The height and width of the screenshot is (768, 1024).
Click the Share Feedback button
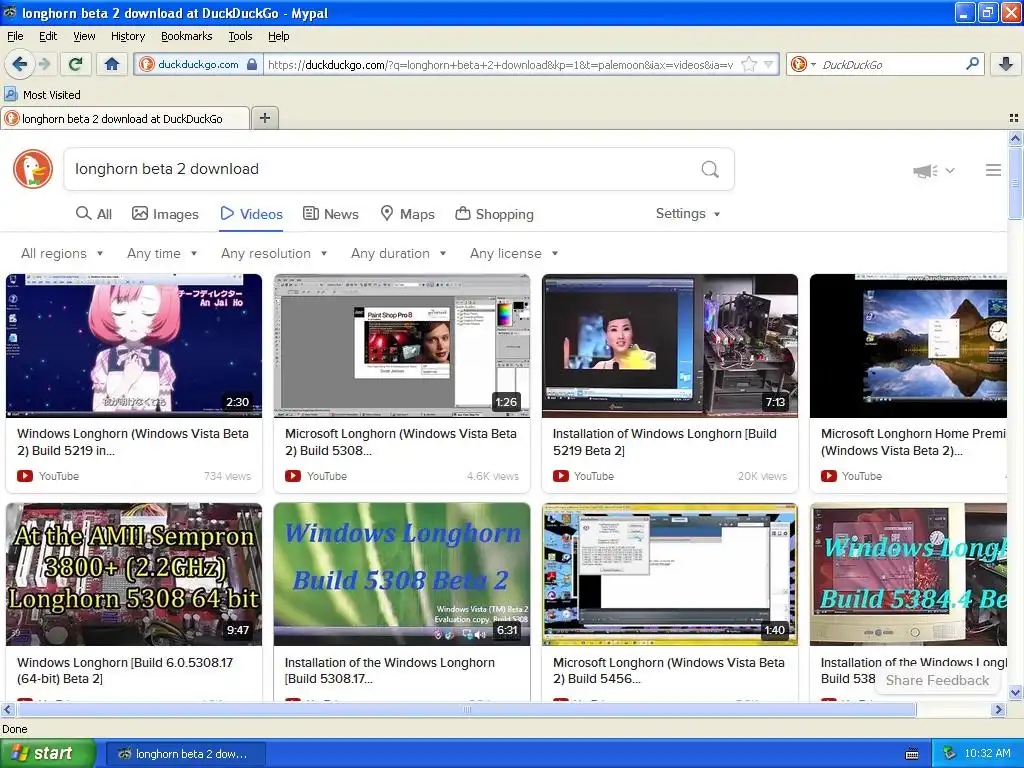[937, 680]
